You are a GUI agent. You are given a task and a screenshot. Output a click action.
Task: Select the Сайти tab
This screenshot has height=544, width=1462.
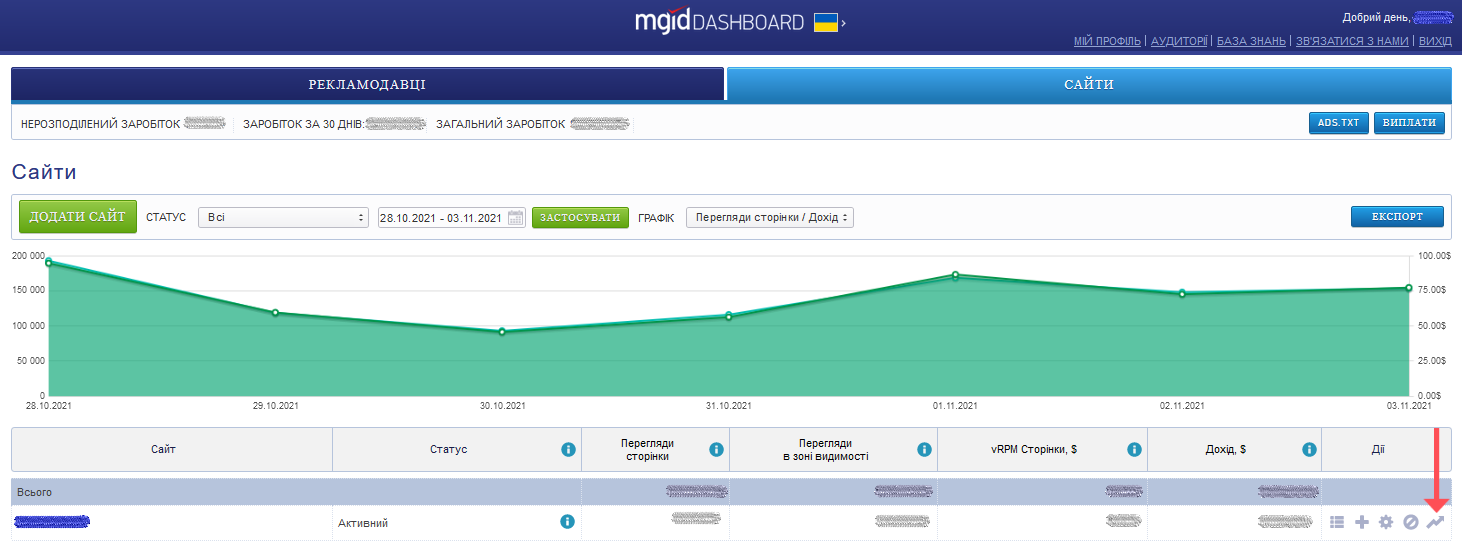[1088, 84]
